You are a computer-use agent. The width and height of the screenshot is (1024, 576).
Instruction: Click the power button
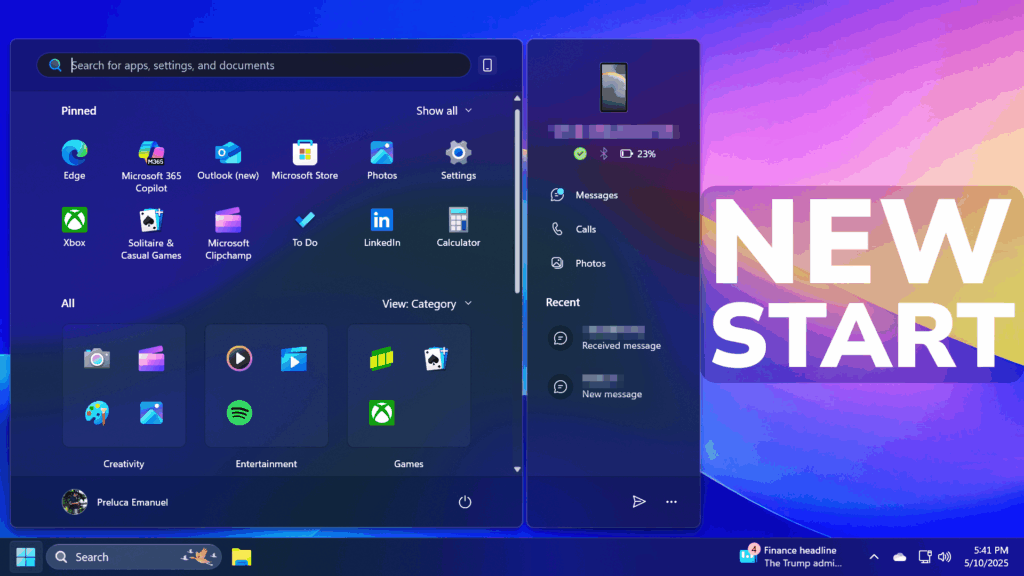click(464, 502)
